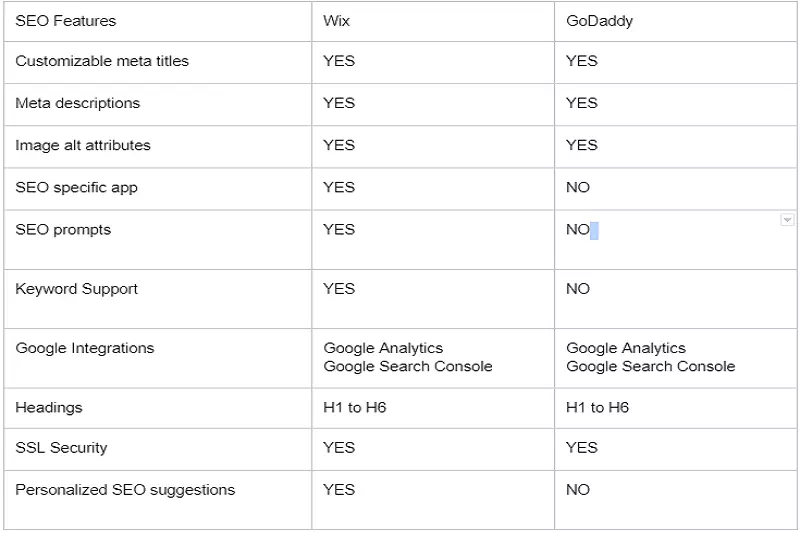This screenshot has width=800, height=533.
Task: Click the "Headings" row label
Action: (49, 407)
